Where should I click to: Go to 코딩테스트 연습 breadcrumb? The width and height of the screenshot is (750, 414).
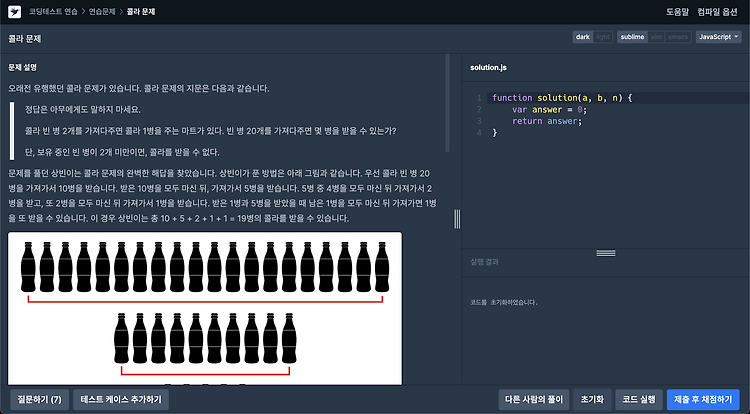point(53,11)
